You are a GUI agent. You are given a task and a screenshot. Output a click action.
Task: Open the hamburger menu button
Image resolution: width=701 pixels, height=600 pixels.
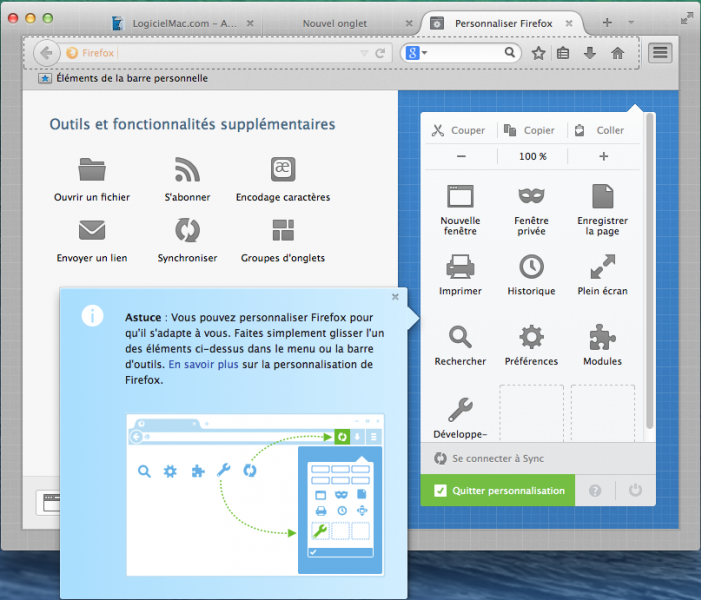(660, 53)
